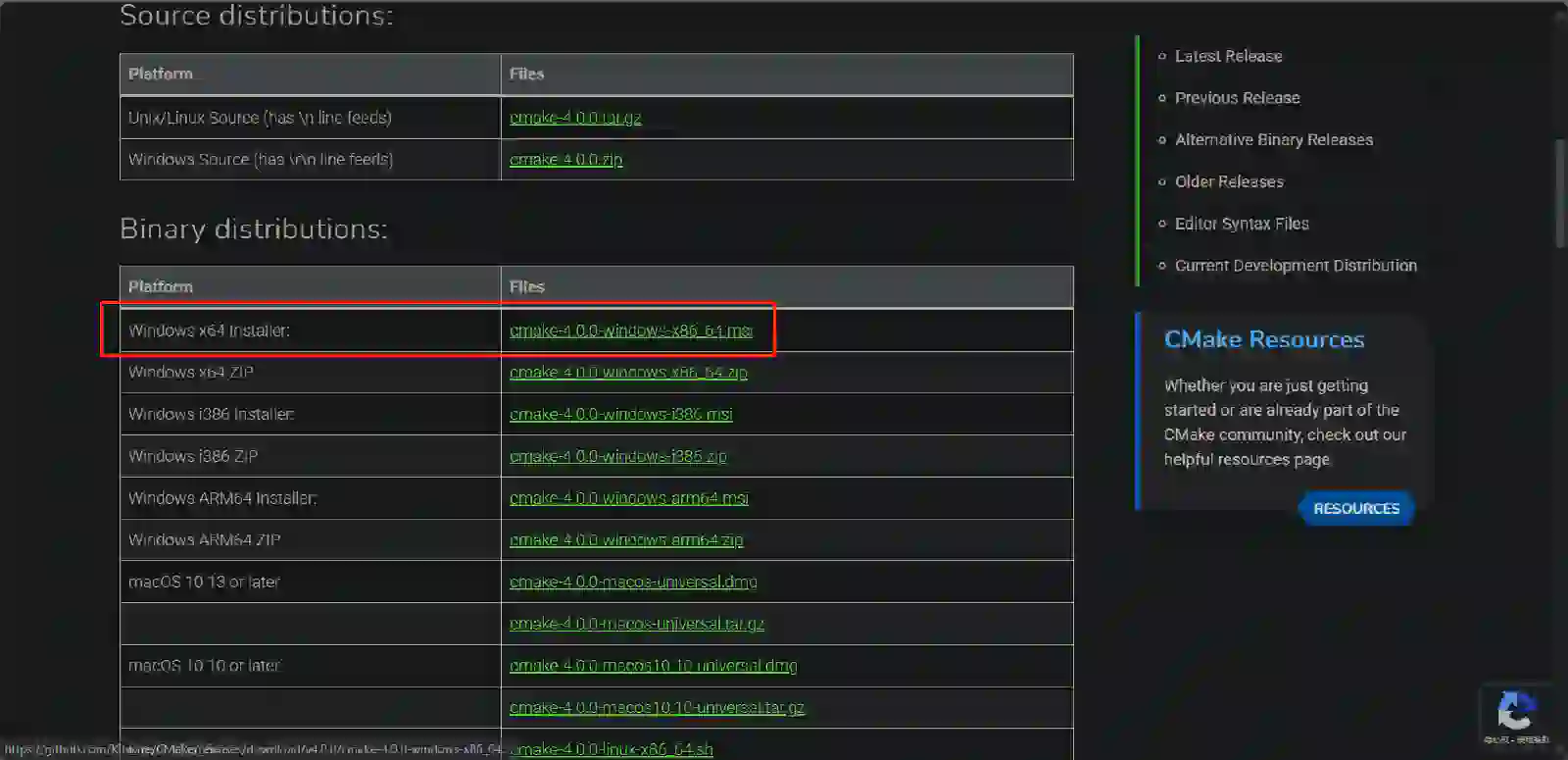
Task: Open Alternative Binary Releases link
Action: coord(1273,140)
